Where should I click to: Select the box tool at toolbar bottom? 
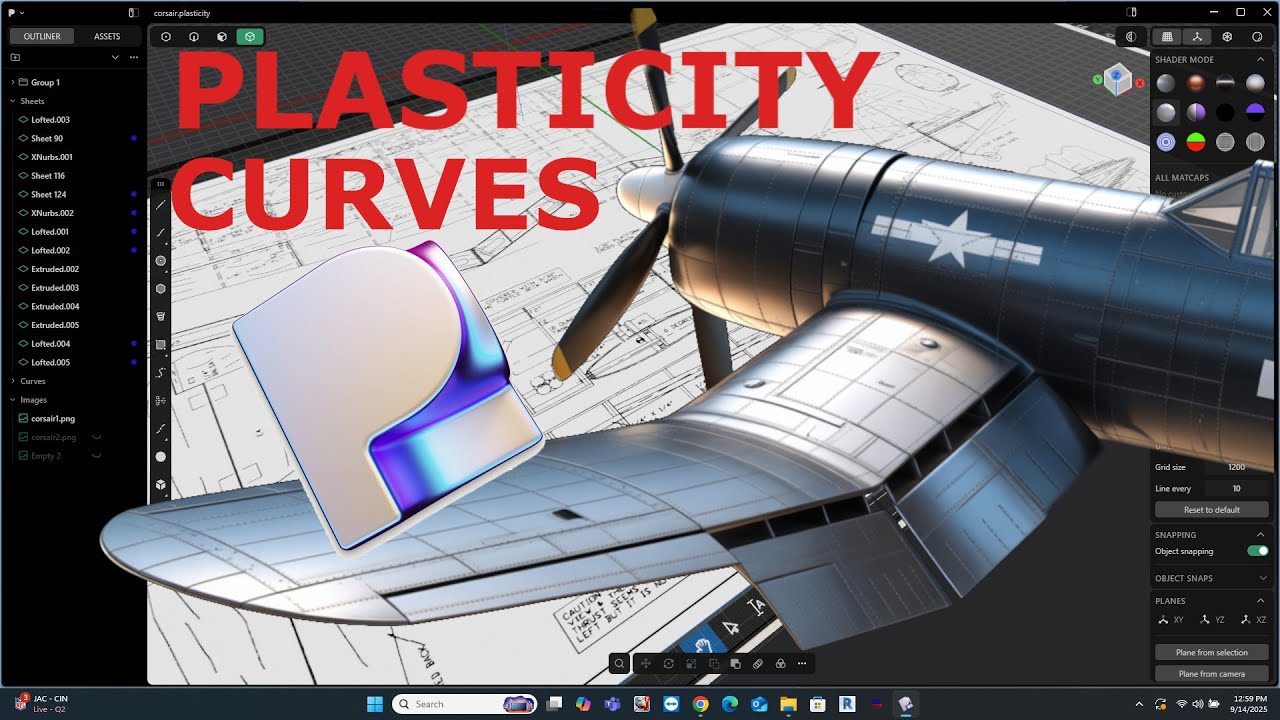(161, 484)
